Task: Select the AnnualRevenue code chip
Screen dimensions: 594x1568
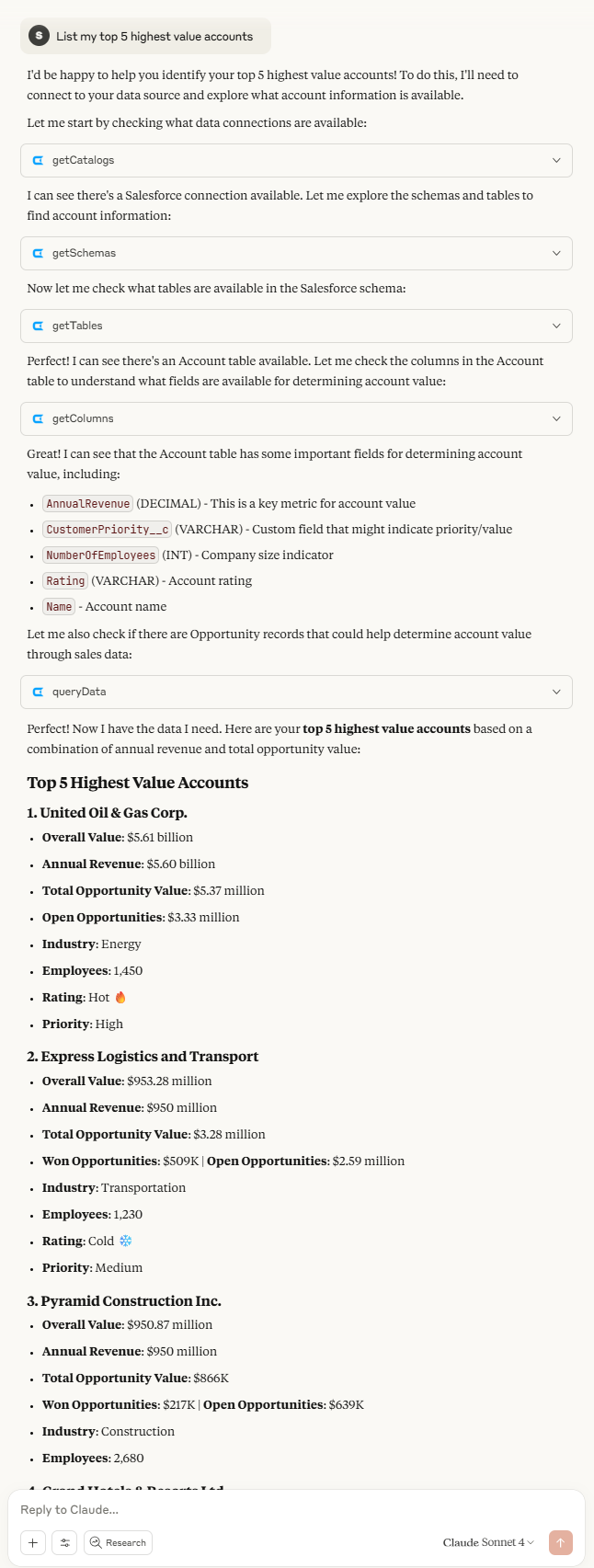Action: click(87, 503)
